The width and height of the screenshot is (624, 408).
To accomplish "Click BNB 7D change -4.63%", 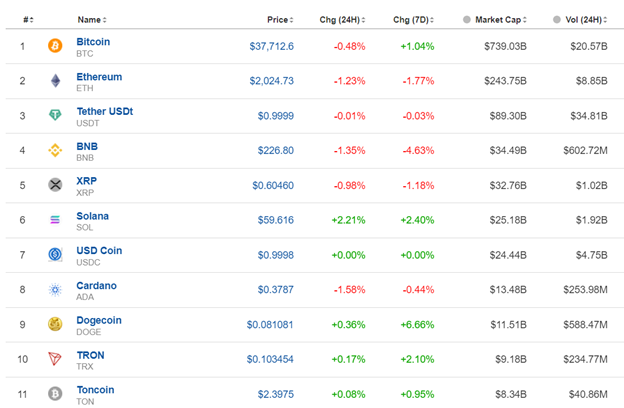I will (418, 150).
